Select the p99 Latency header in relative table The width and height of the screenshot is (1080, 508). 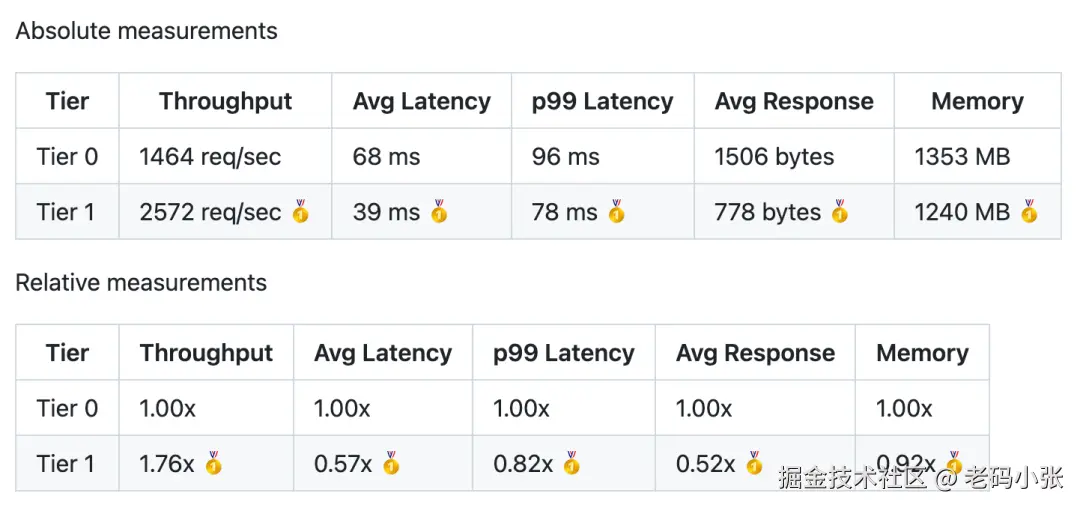(x=563, y=353)
